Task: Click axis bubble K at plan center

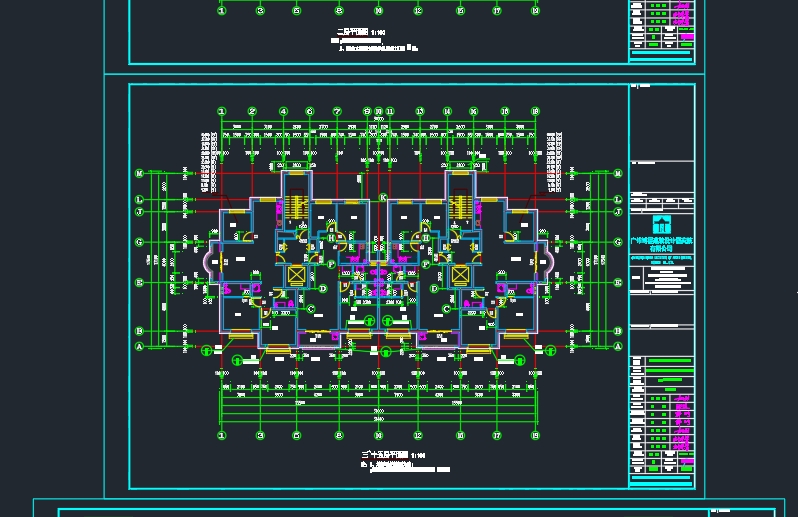Action: (x=382, y=198)
